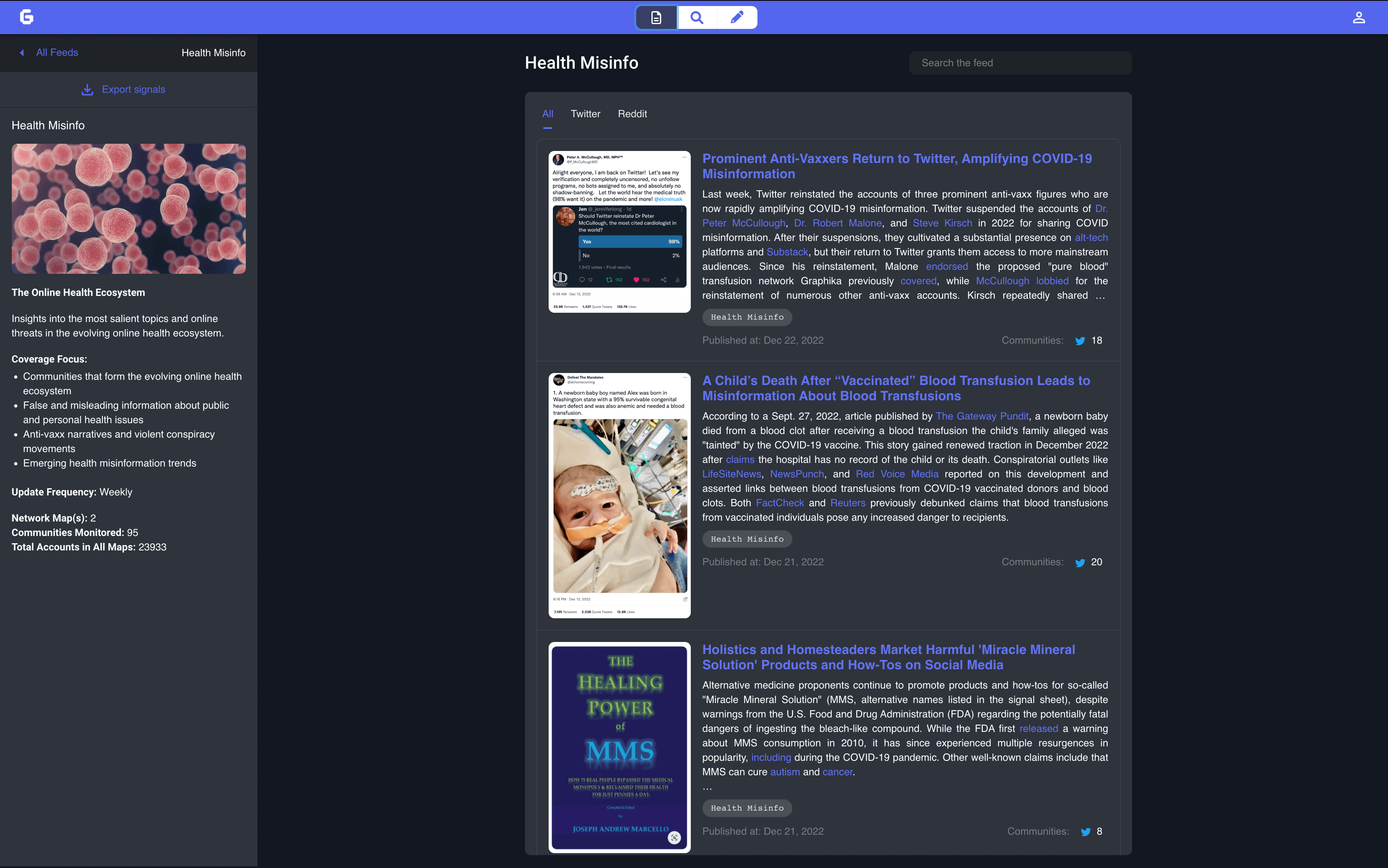Open the search magnifier icon in top bar

click(696, 18)
